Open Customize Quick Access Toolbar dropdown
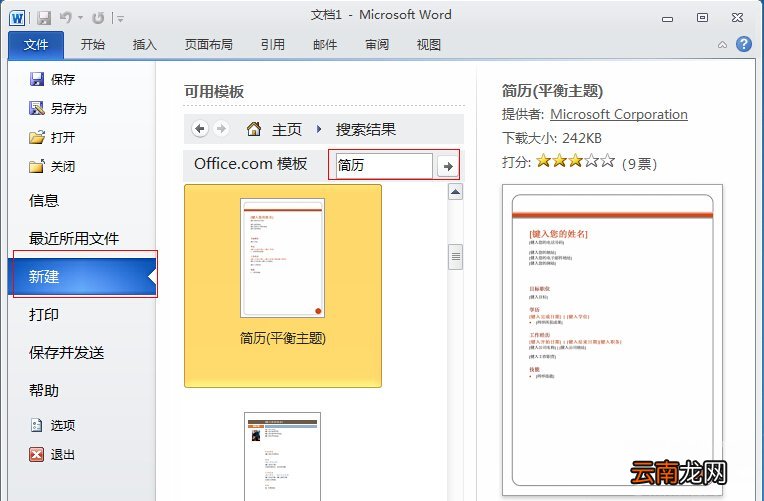764x501 pixels. pyautogui.click(x=120, y=19)
